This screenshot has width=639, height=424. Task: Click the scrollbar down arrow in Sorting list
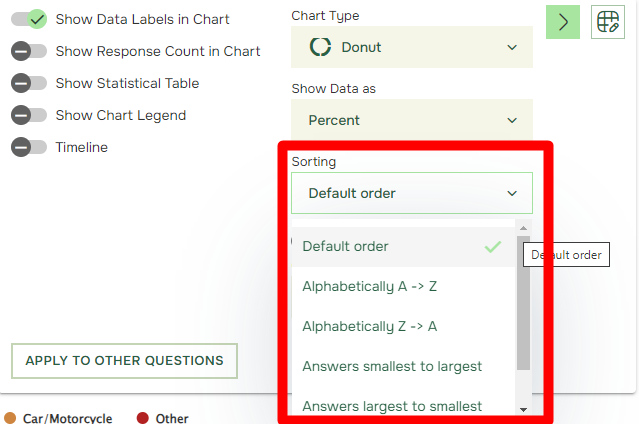(x=524, y=410)
